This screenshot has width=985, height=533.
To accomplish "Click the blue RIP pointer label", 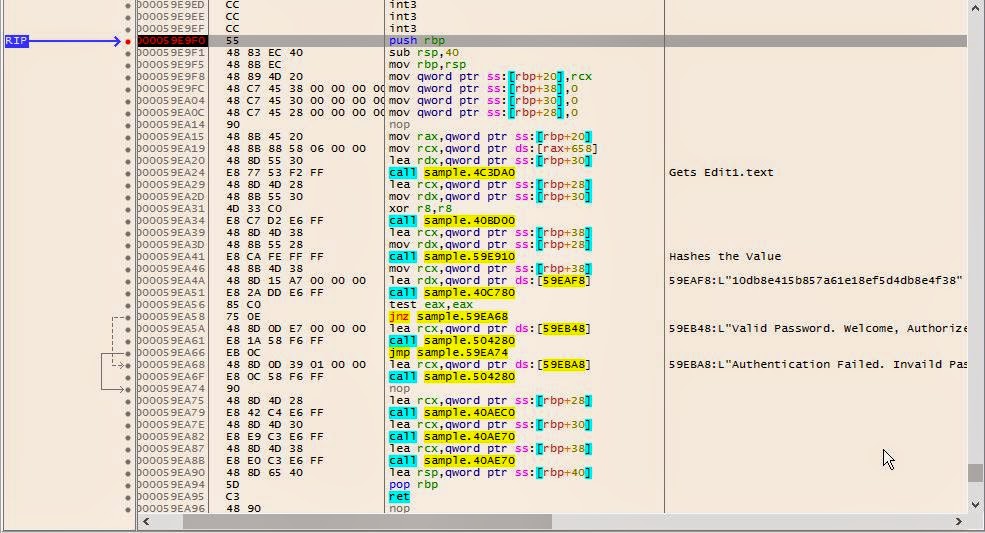I will [17, 41].
